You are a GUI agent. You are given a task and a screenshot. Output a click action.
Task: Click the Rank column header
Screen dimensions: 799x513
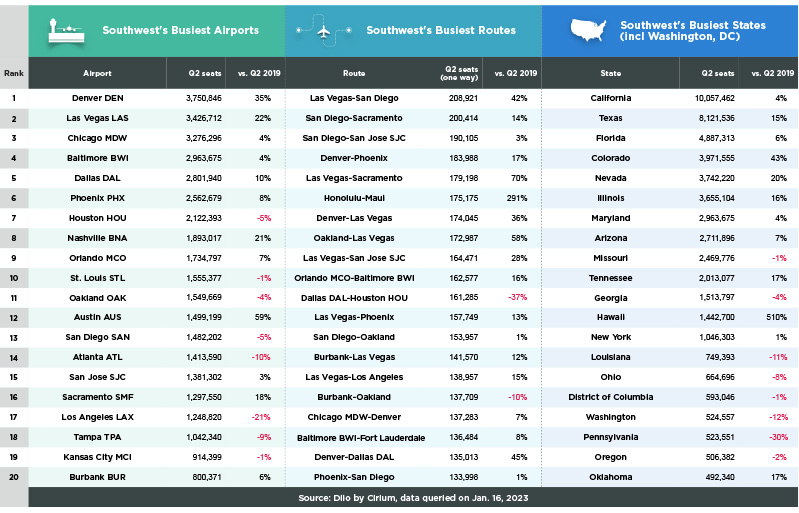[x=14, y=73]
